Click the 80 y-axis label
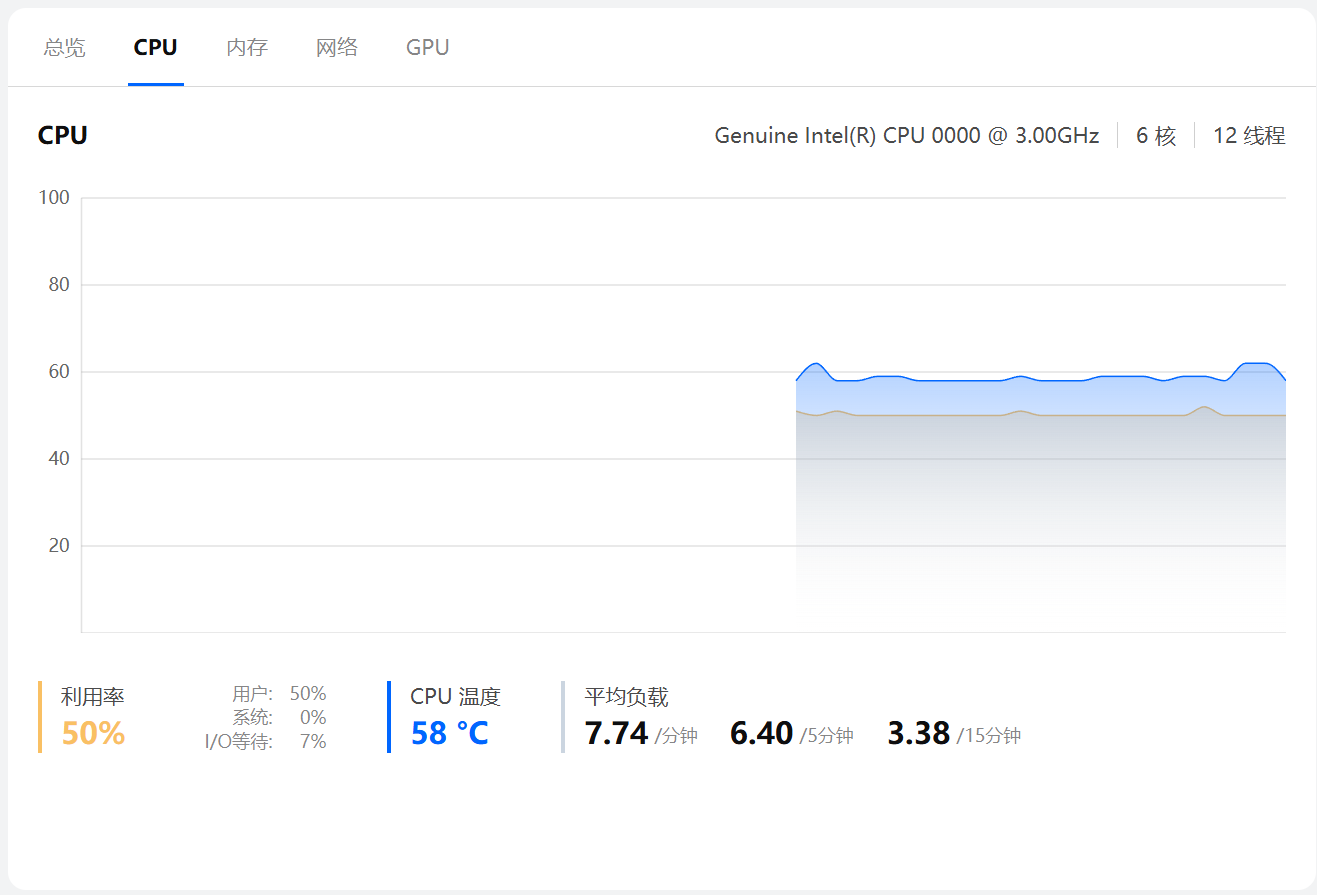 [x=59, y=285]
